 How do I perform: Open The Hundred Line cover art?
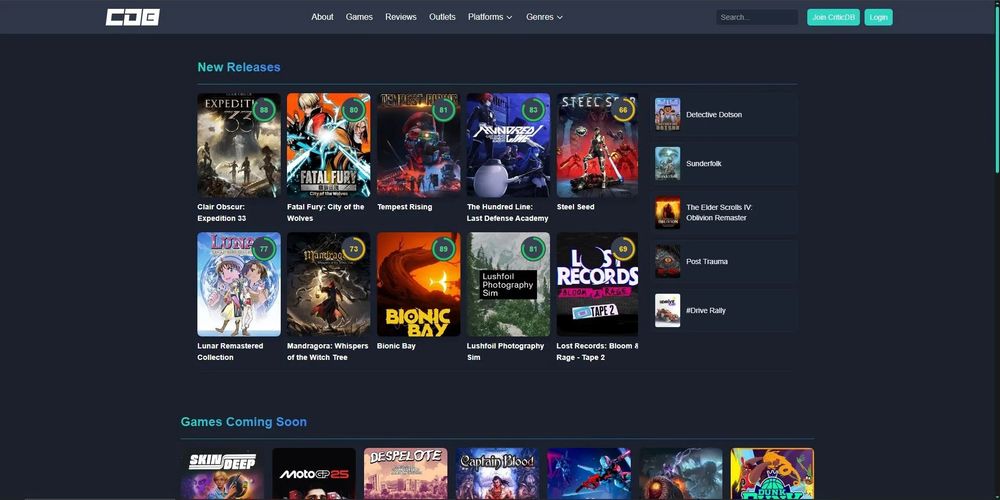(508, 145)
